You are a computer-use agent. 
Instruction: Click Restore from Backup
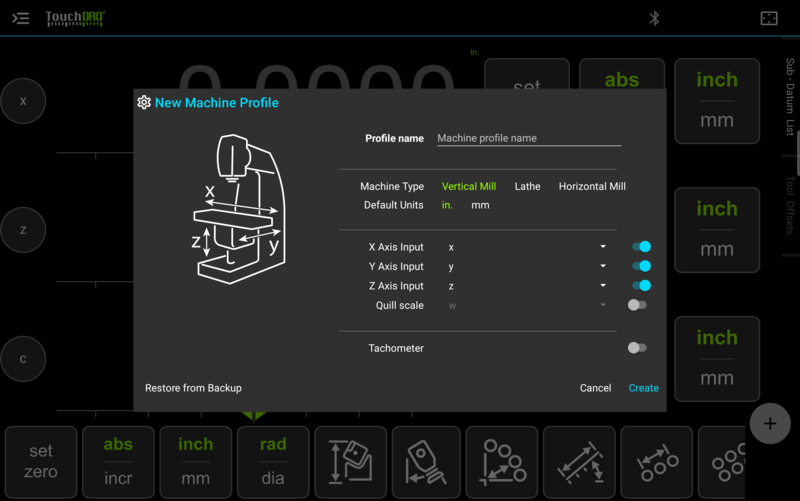click(x=193, y=388)
